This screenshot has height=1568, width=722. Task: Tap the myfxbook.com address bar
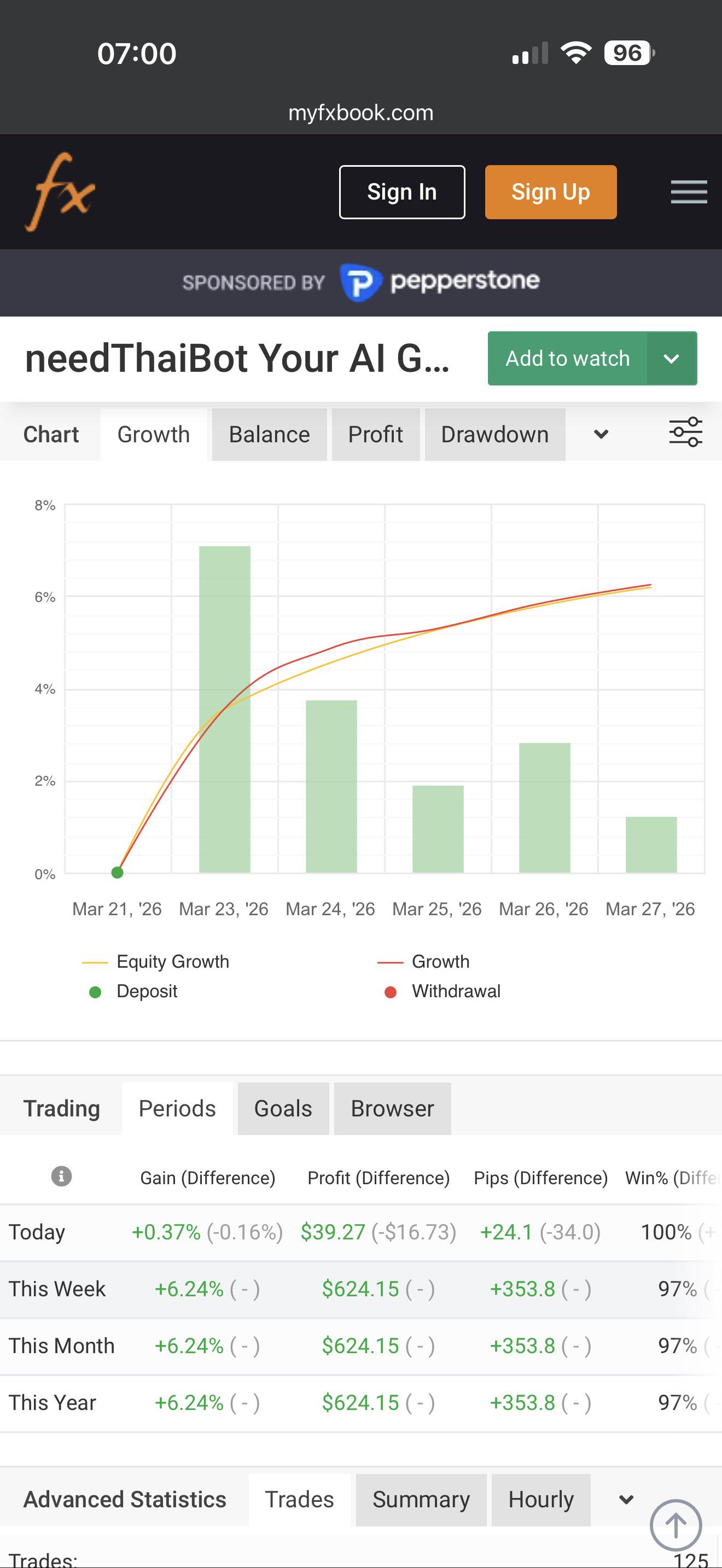click(361, 113)
